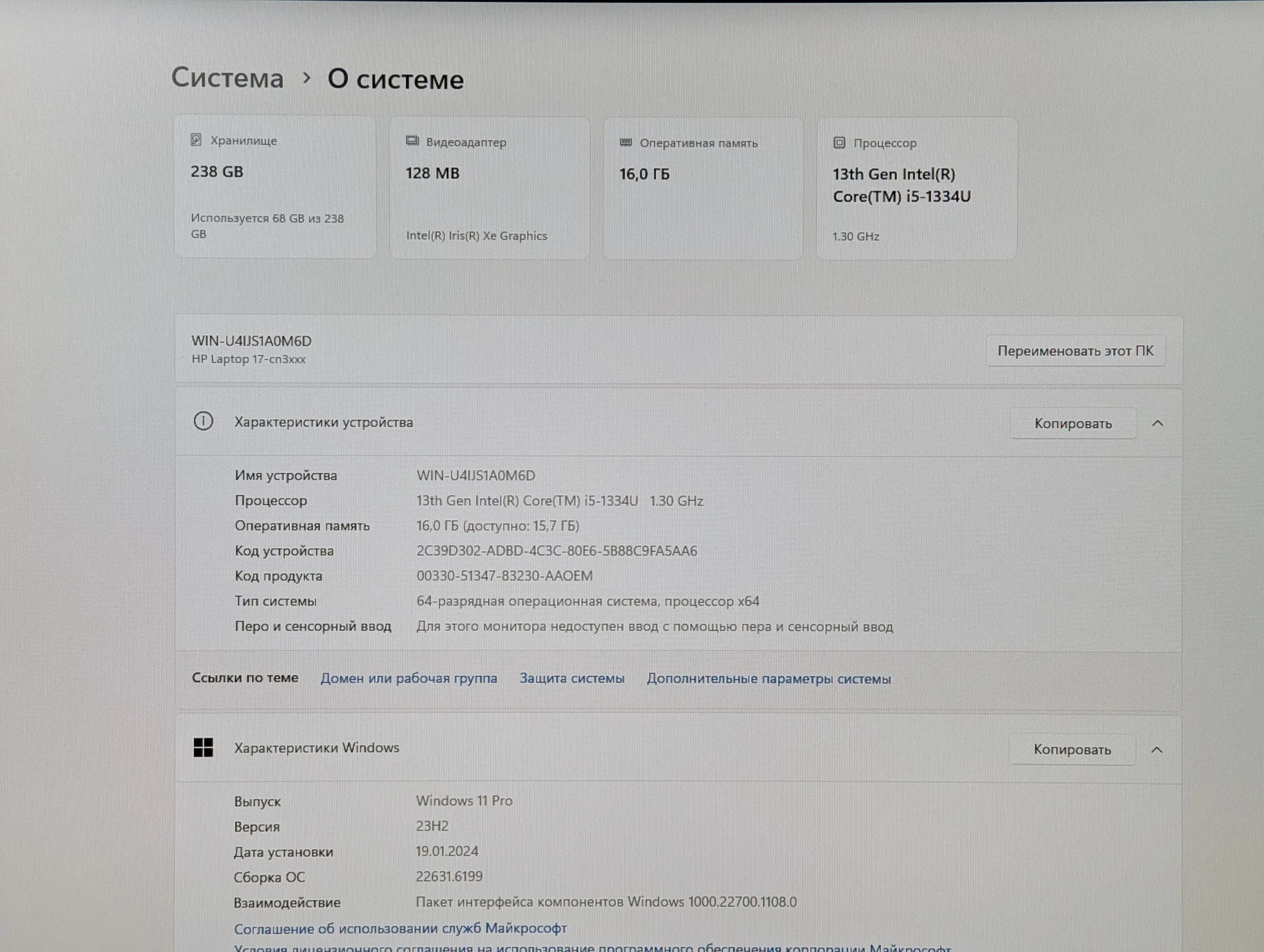Click the Код устройства value 2C39D302-ADBD
The height and width of the screenshot is (952, 1264).
pos(557,551)
